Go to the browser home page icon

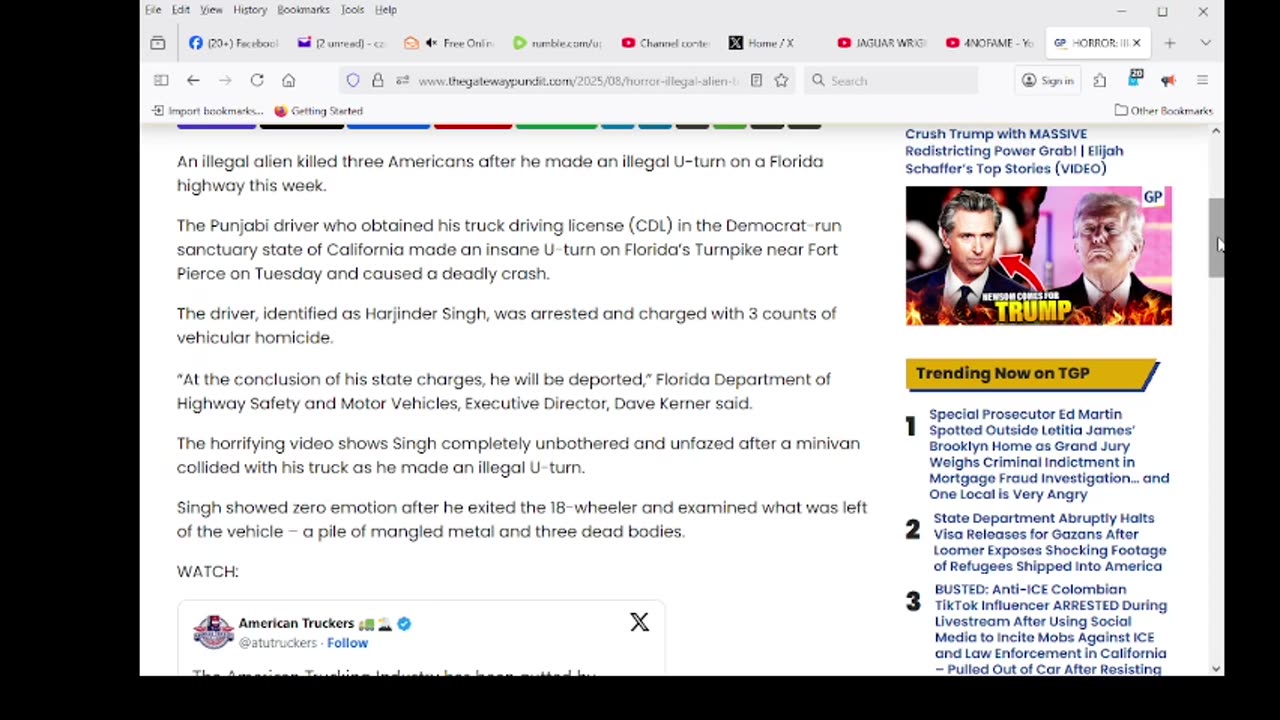[x=288, y=80]
